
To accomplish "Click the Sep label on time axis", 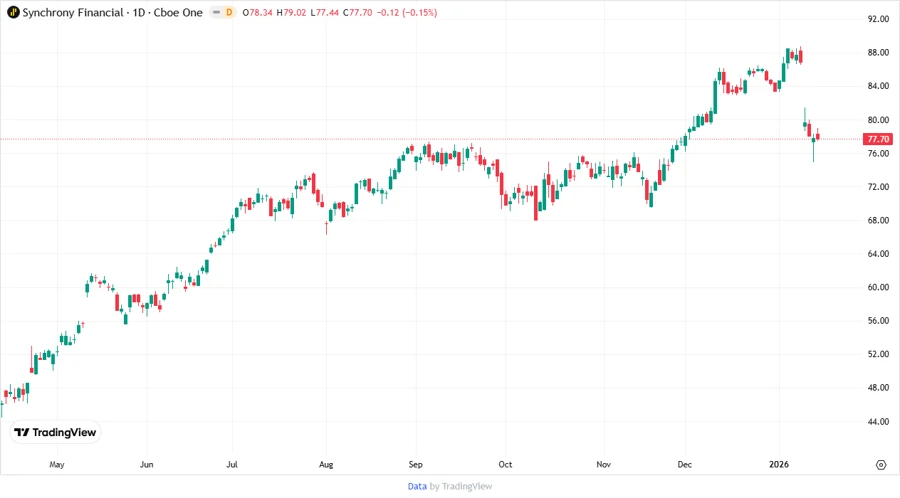I will point(416,464).
